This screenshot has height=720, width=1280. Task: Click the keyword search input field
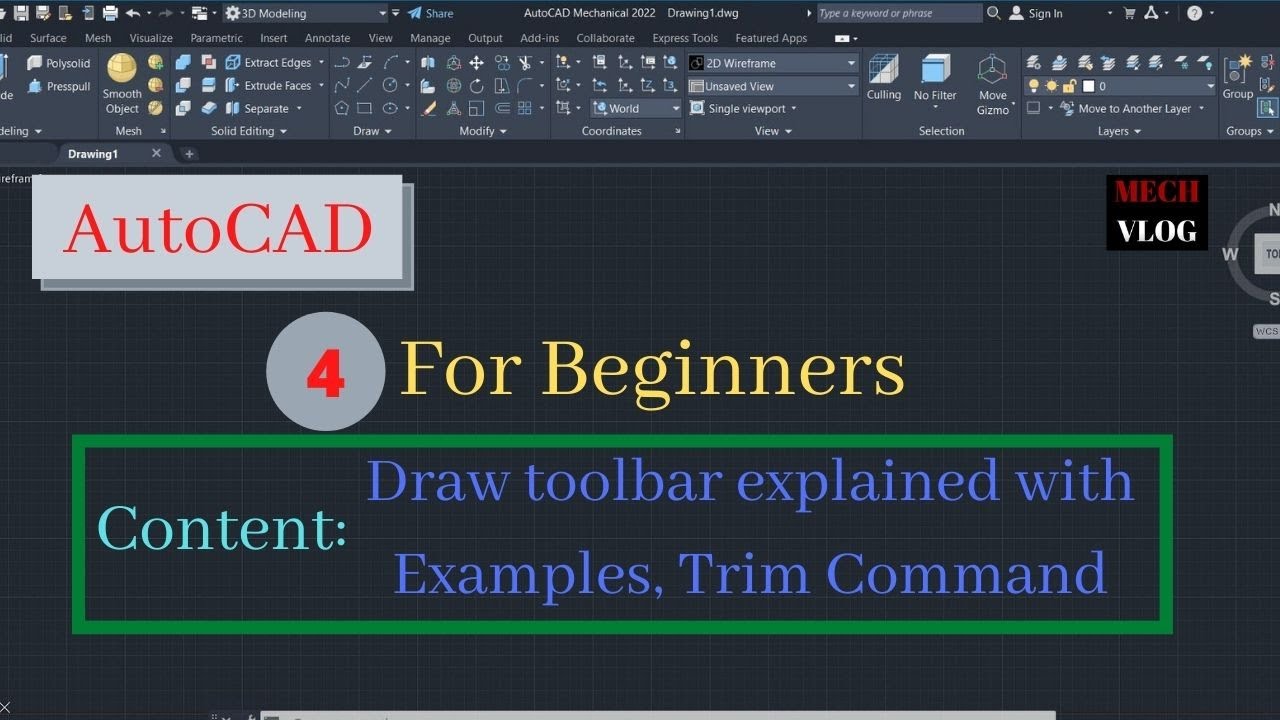click(899, 13)
